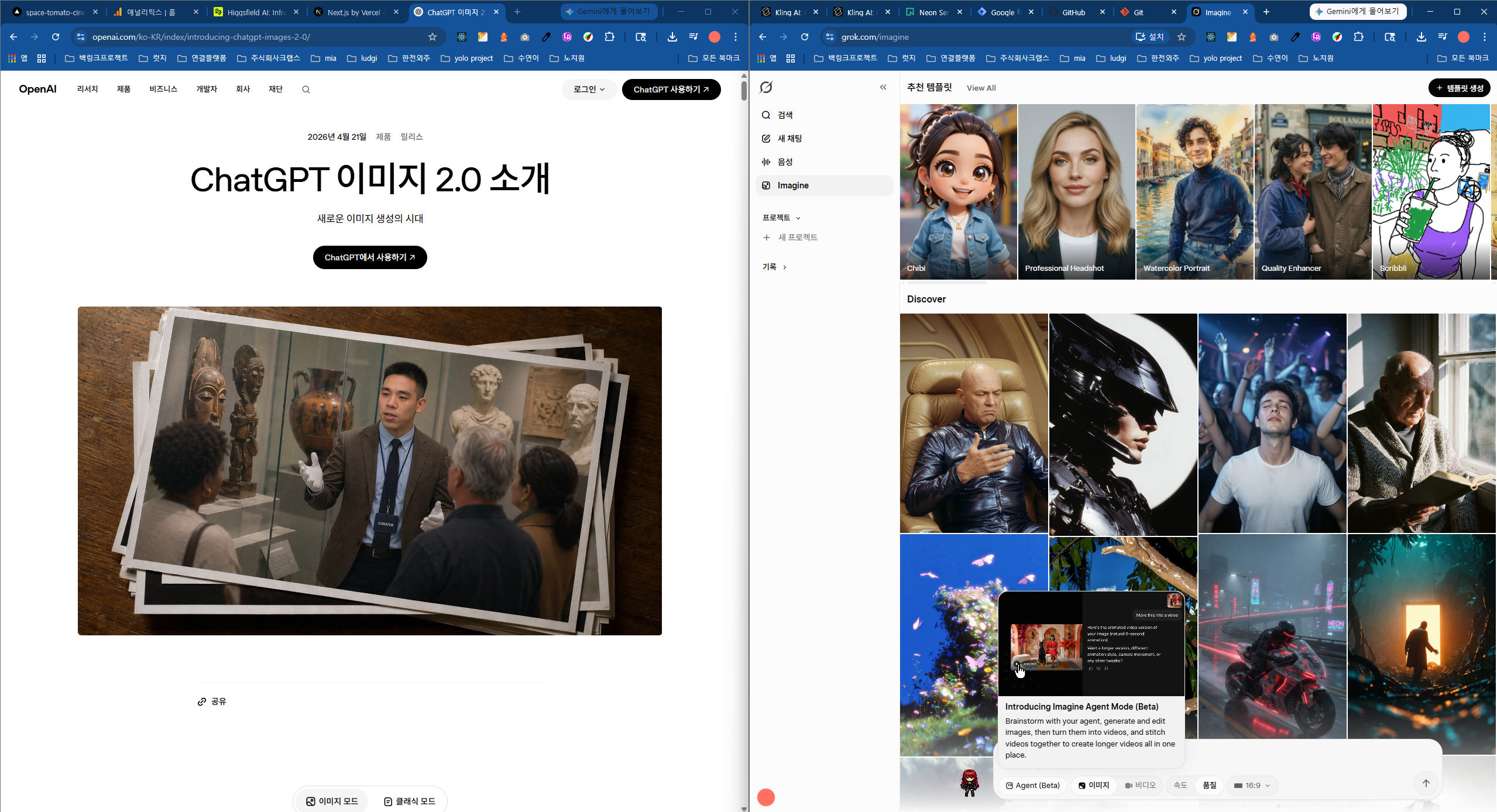Click the 공유 share link

pos(212,701)
